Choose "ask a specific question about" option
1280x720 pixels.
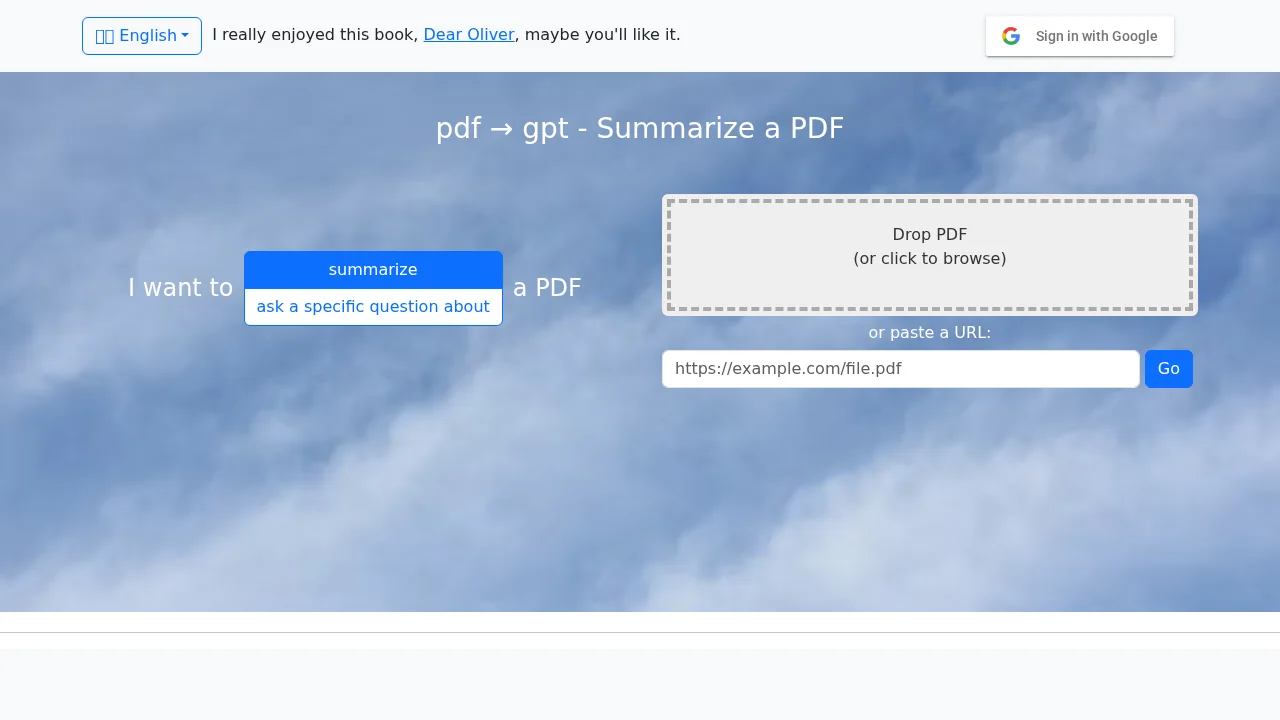pyautogui.click(x=373, y=306)
